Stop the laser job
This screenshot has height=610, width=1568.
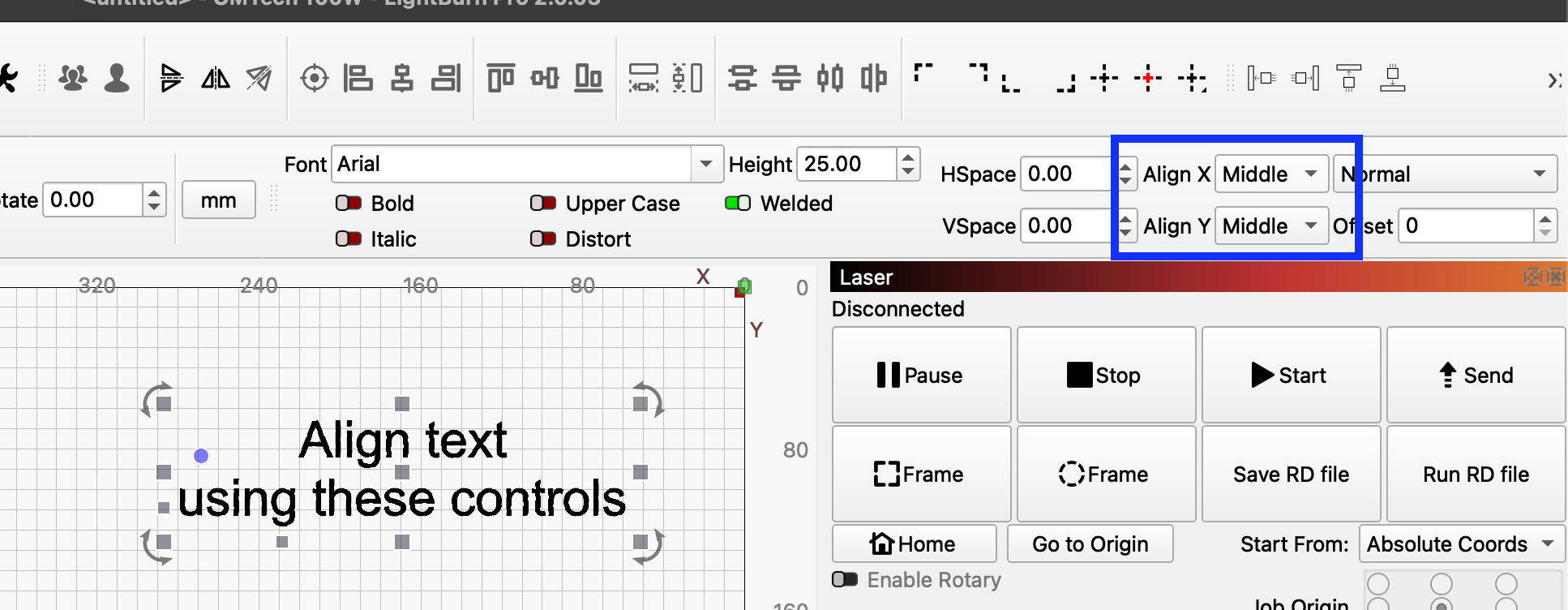(1107, 375)
